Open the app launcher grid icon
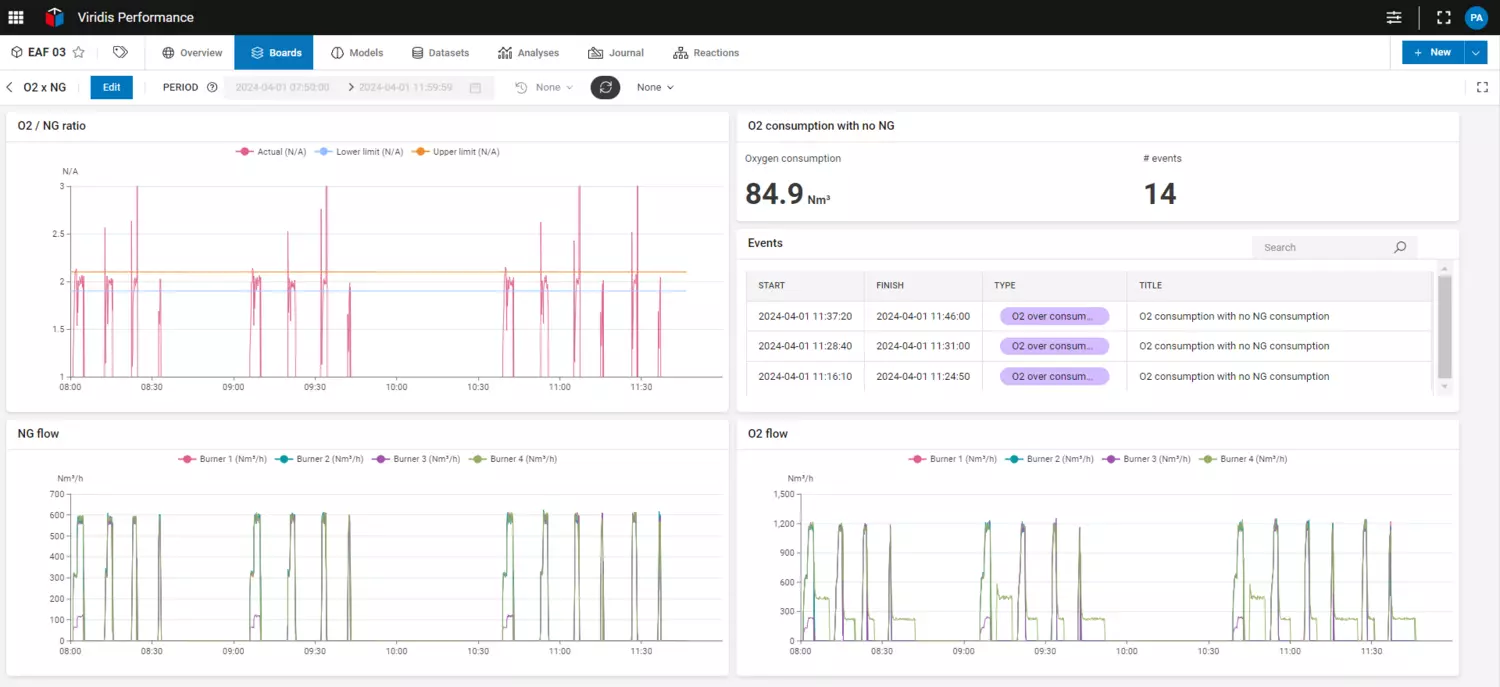This screenshot has height=687, width=1500. (x=16, y=17)
